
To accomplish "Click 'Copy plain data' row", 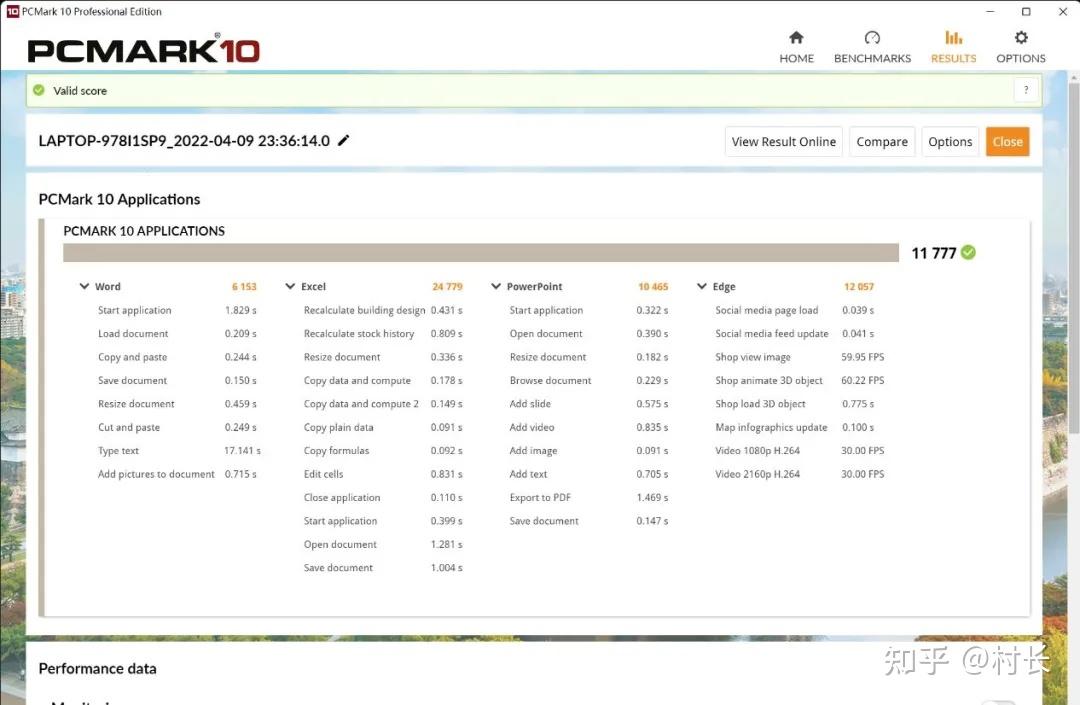I will coord(383,427).
